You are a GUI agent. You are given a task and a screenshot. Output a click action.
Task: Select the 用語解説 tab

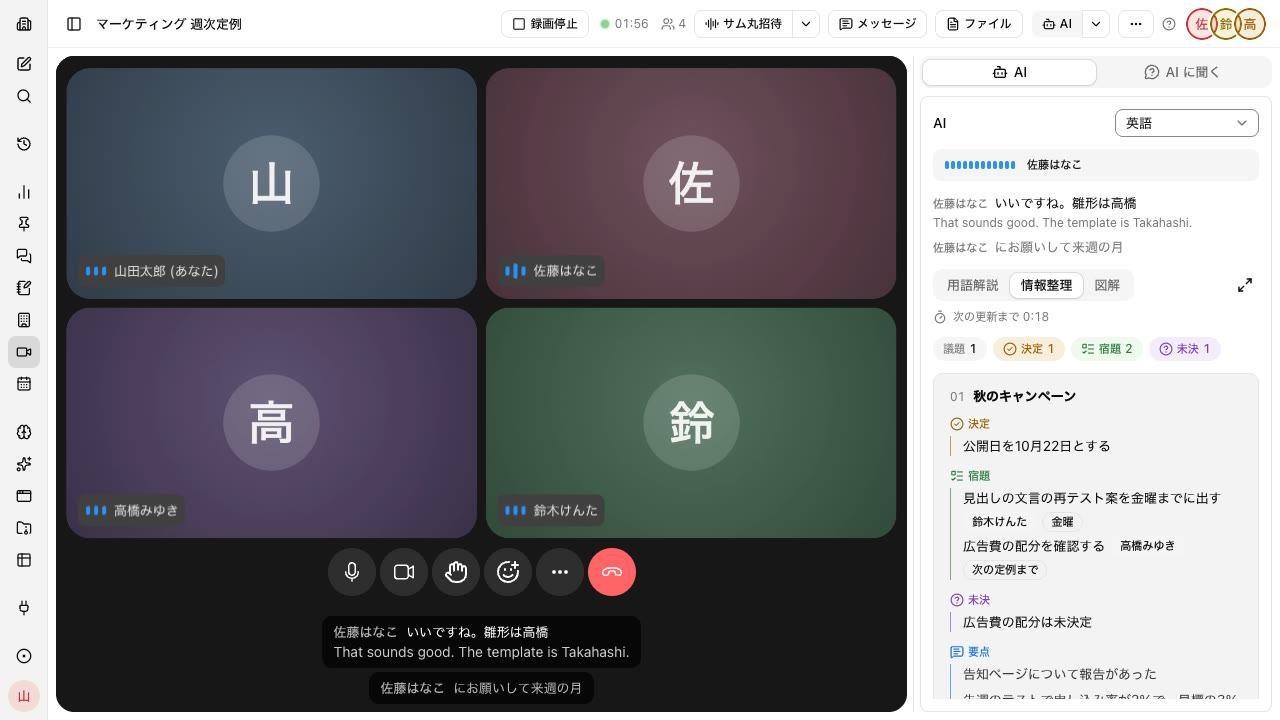click(972, 285)
